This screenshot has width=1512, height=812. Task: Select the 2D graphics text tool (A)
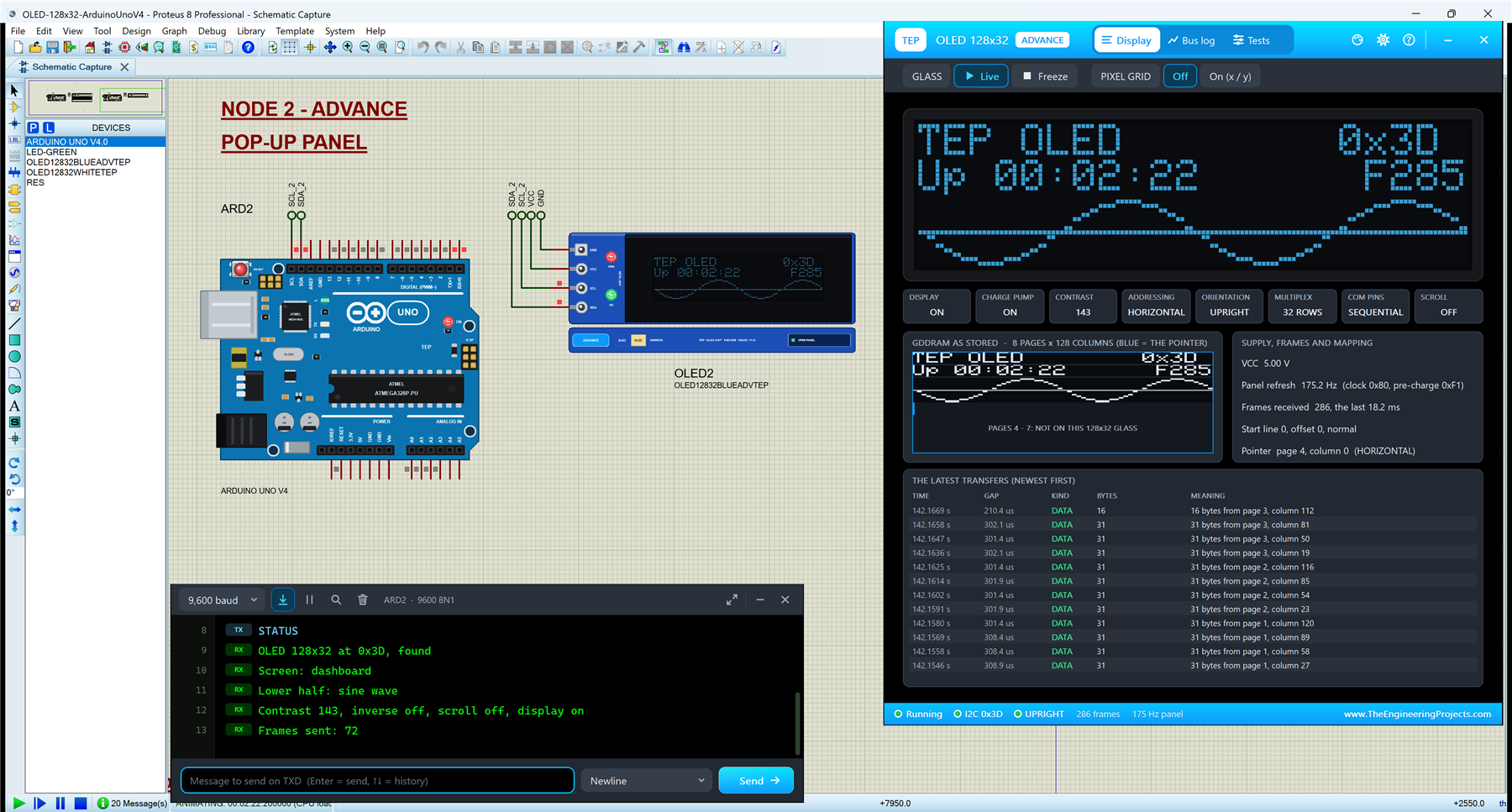[14, 406]
